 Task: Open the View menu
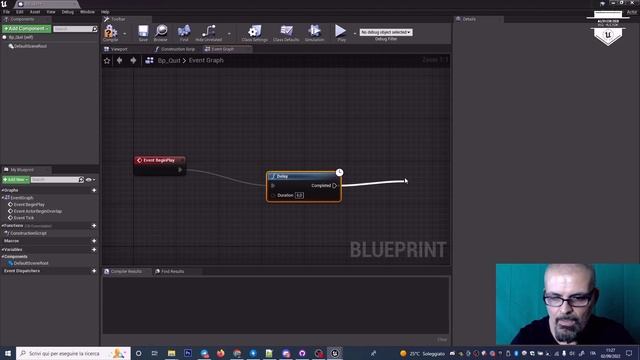click(x=51, y=12)
